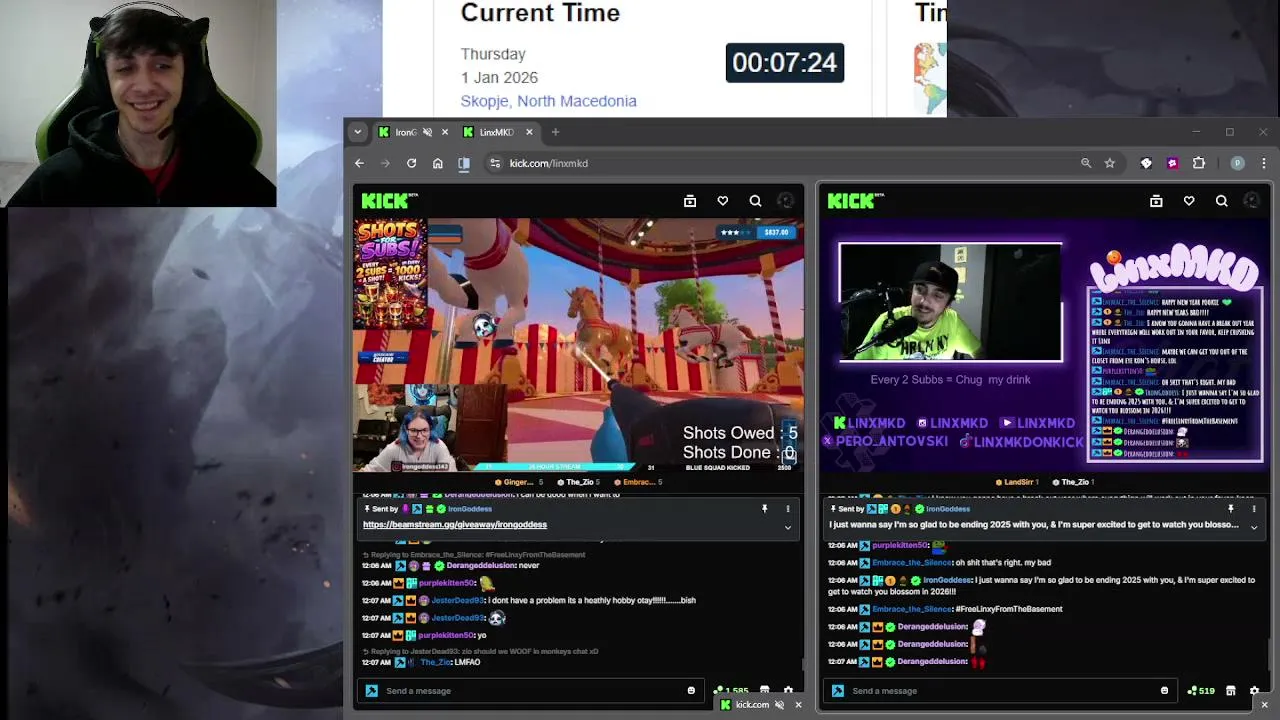The image size is (1280, 720).
Task: Open options menu of left pinned message
Action: (x=788, y=509)
